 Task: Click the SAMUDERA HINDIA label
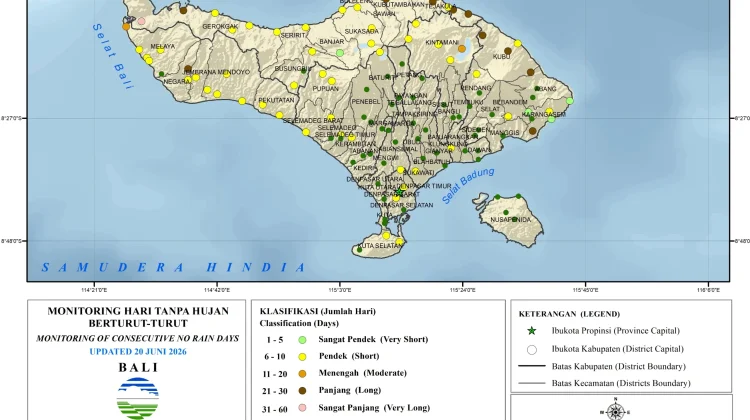point(173,267)
